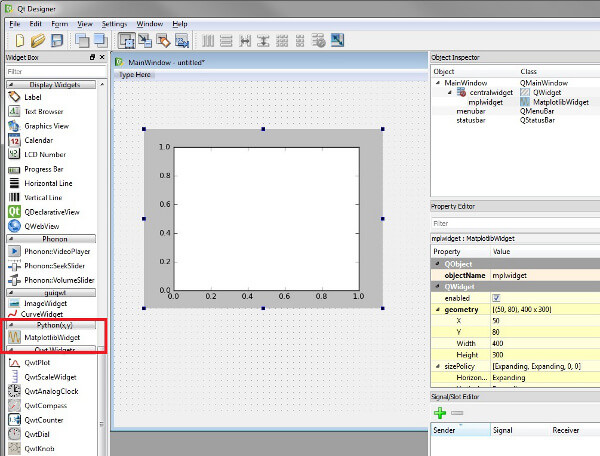The image size is (600, 456).
Task: Collapse the Display Widgets category
Action: (10, 84)
